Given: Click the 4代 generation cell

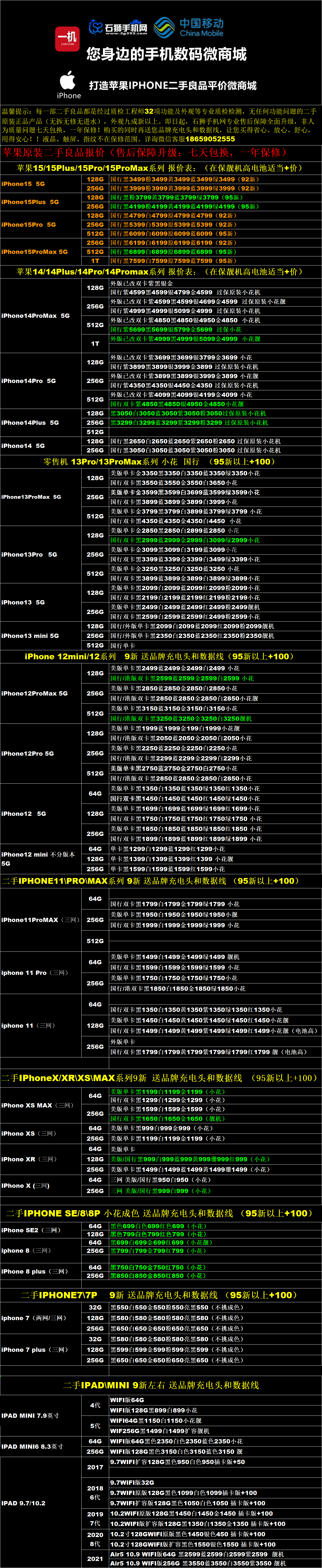Looking at the screenshot, I should (95, 1405).
